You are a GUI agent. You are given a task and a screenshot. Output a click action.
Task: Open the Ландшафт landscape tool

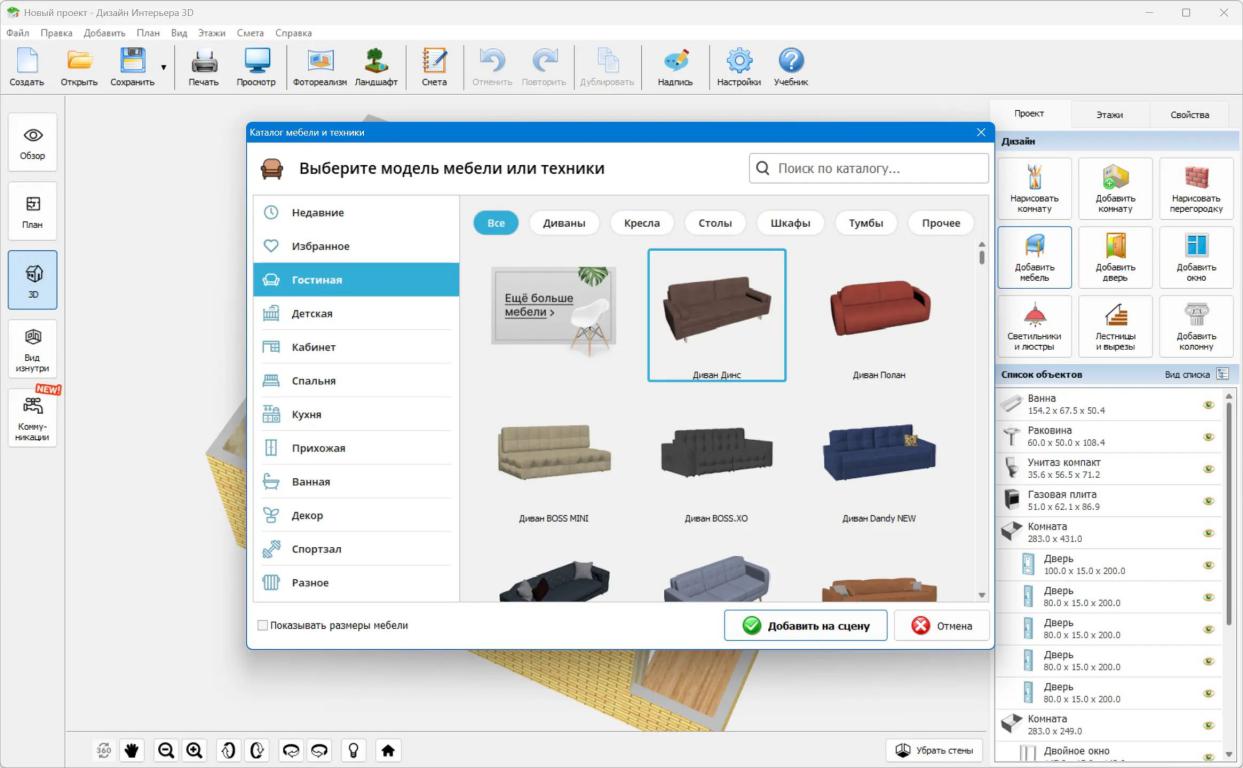coord(376,67)
